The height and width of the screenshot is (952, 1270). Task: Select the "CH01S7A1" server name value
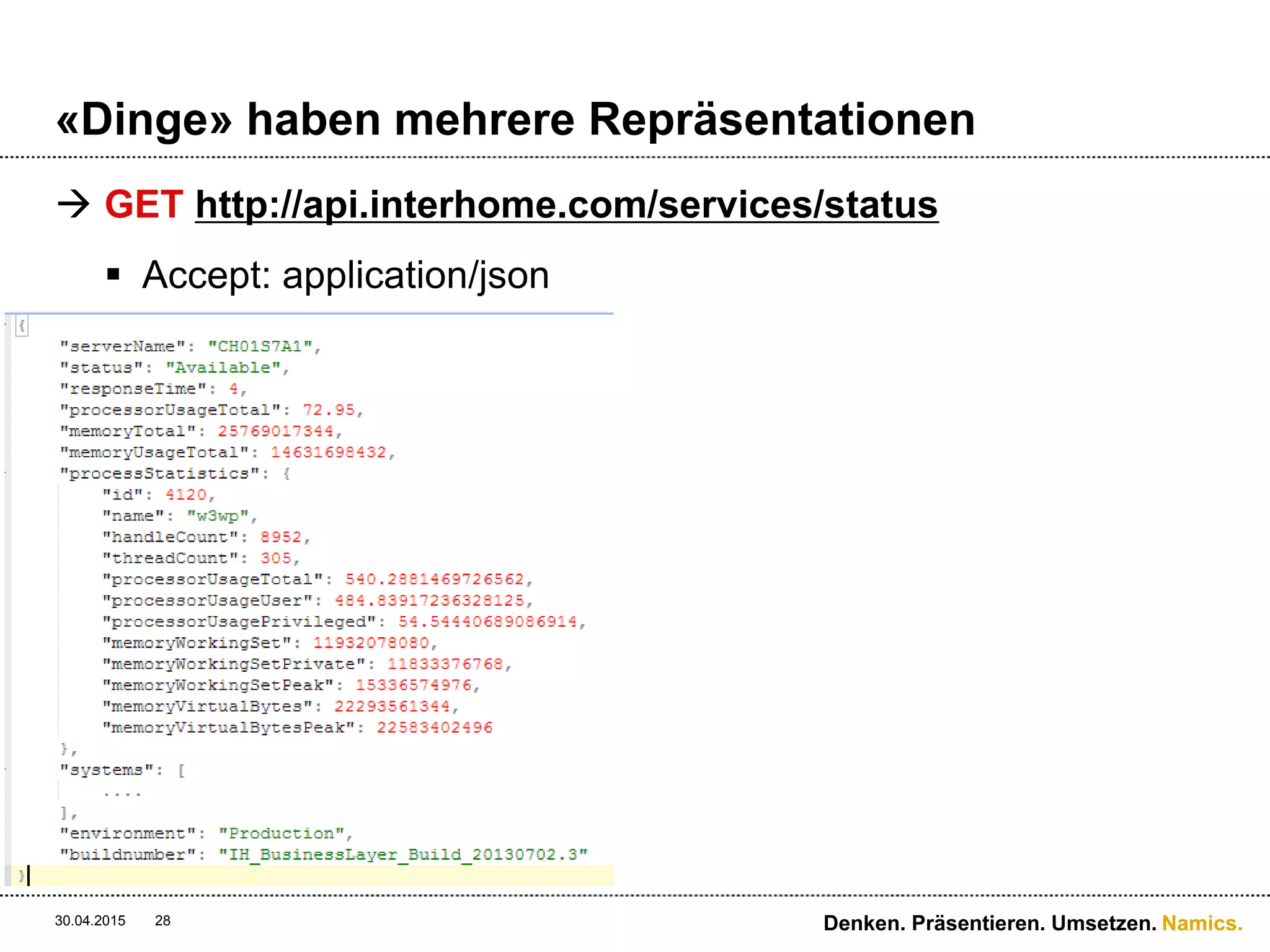coord(260,346)
